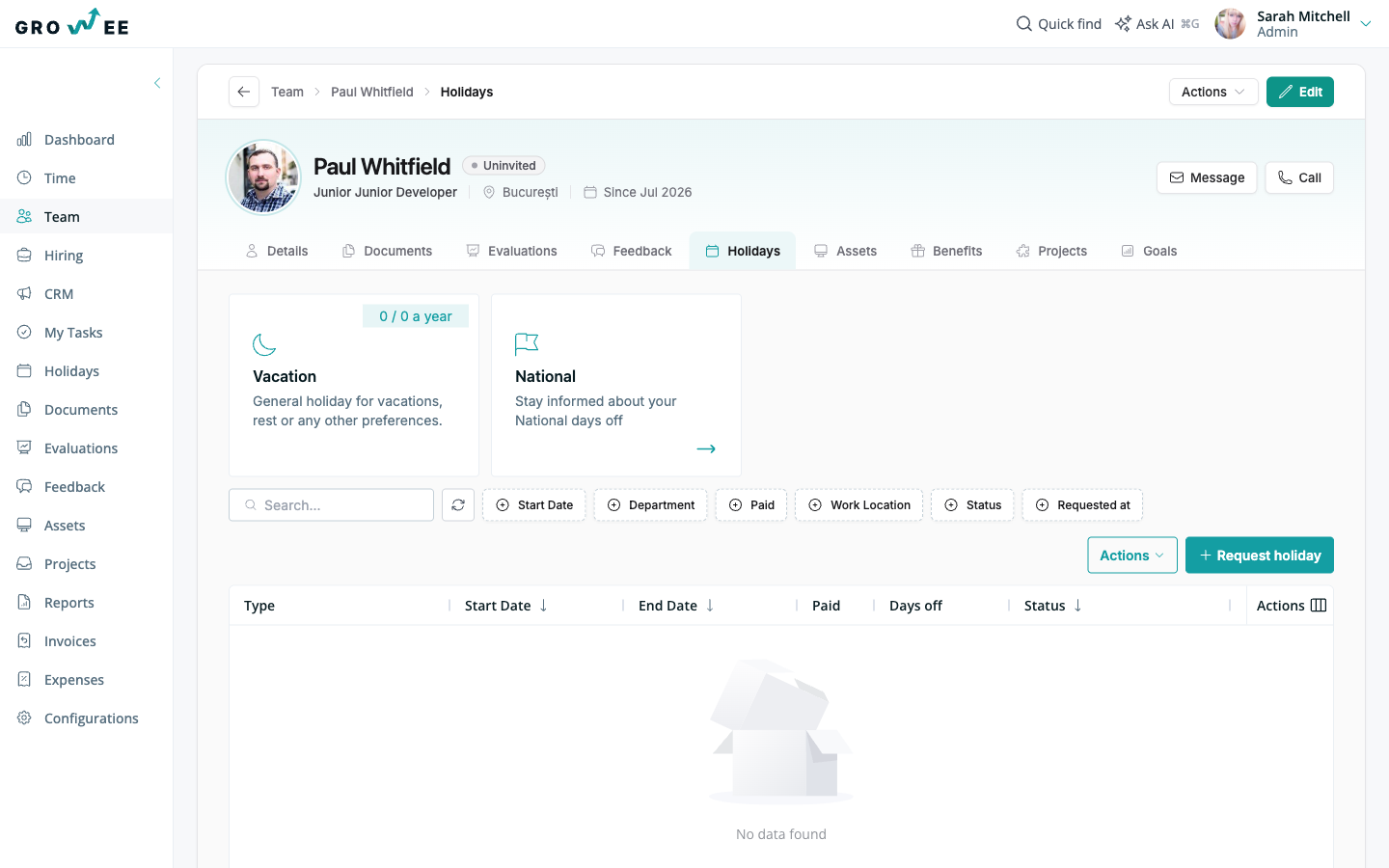The image size is (1389, 868).
Task: Open Paul Whitfield breadcrumb link
Action: point(372,92)
